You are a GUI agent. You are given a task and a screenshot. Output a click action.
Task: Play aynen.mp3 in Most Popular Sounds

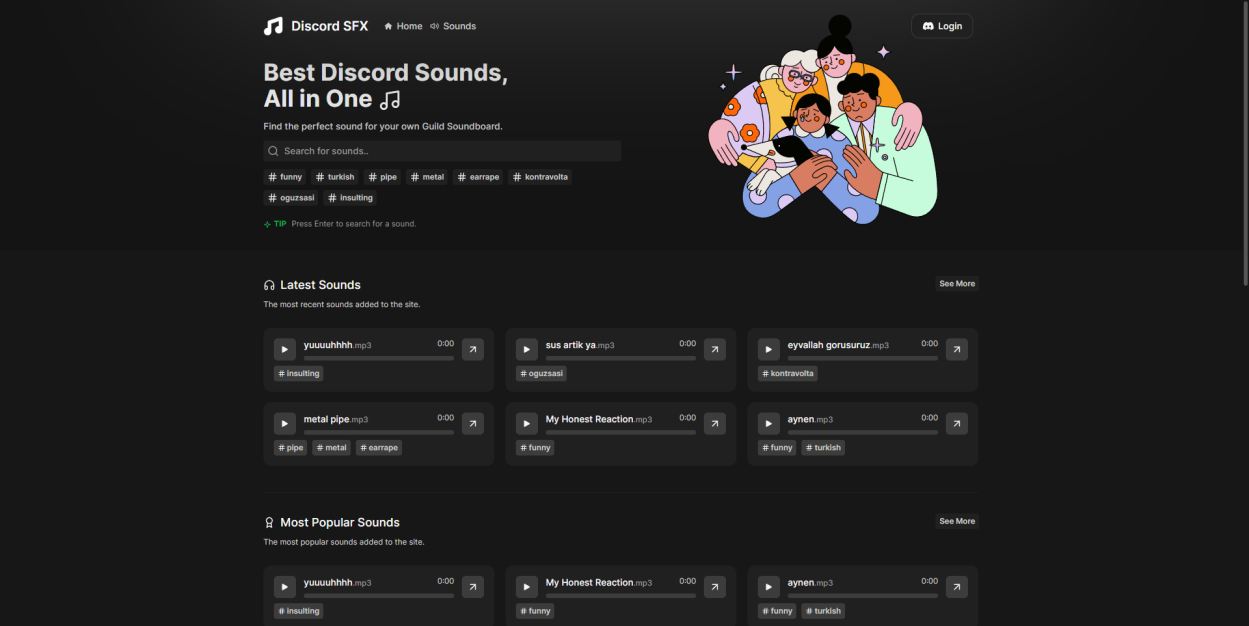[769, 587]
